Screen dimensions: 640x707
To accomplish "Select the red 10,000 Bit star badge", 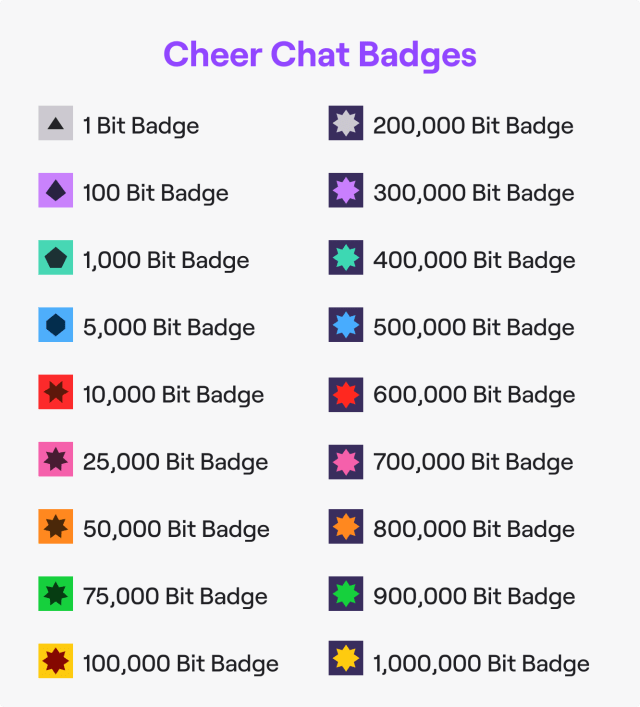I will pyautogui.click(x=56, y=392).
